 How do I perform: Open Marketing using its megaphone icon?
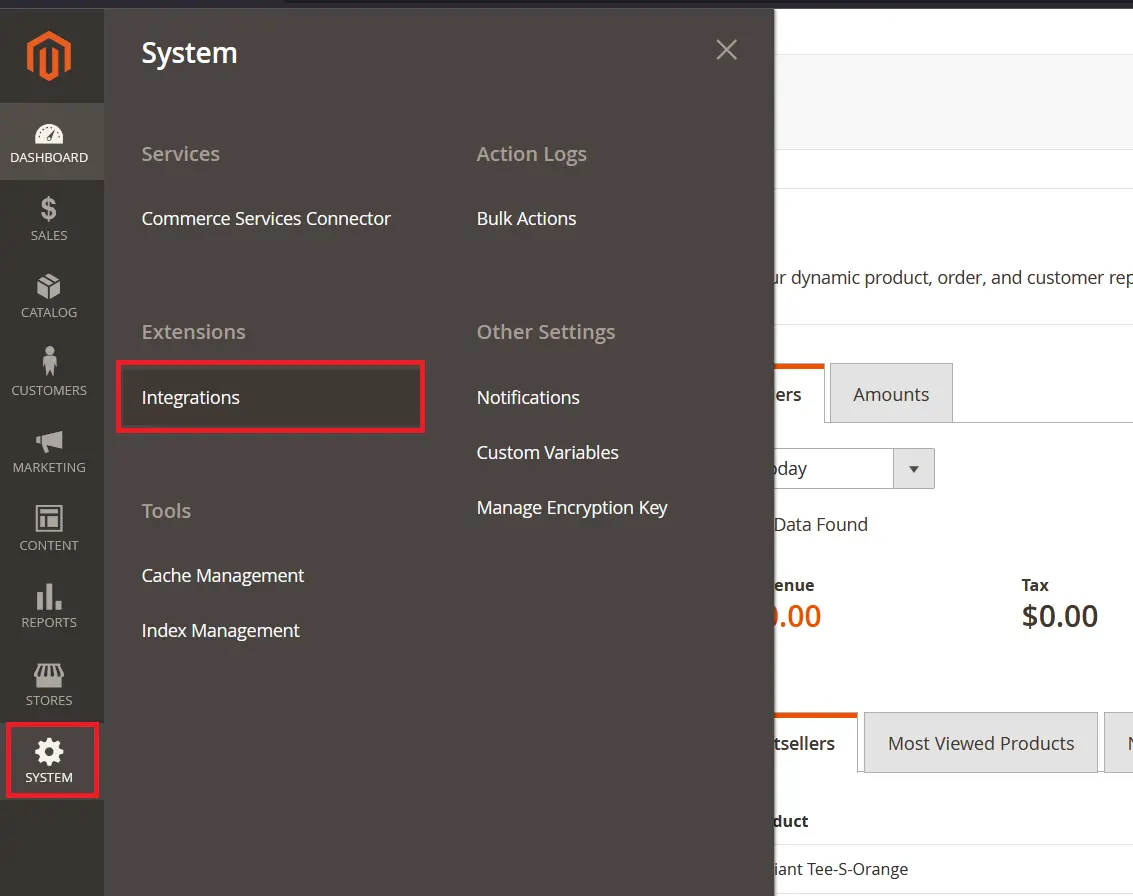[x=48, y=450]
